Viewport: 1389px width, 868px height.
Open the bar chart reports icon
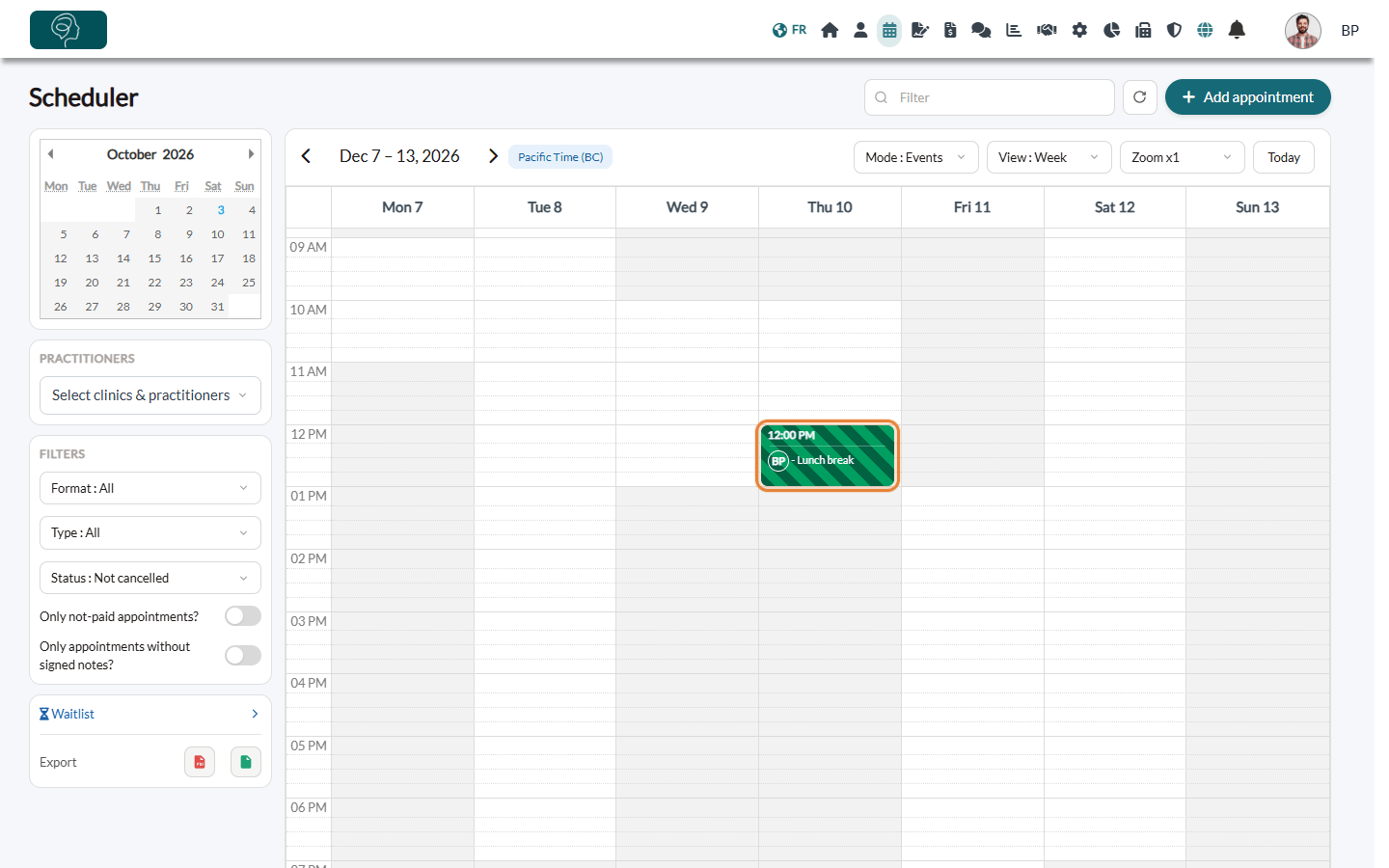(x=1014, y=30)
